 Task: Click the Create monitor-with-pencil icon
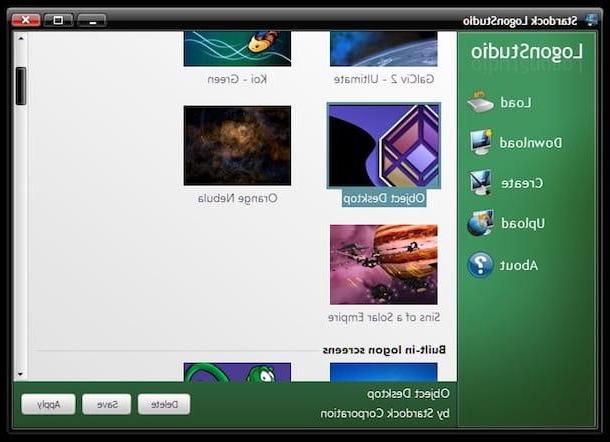pos(480,183)
